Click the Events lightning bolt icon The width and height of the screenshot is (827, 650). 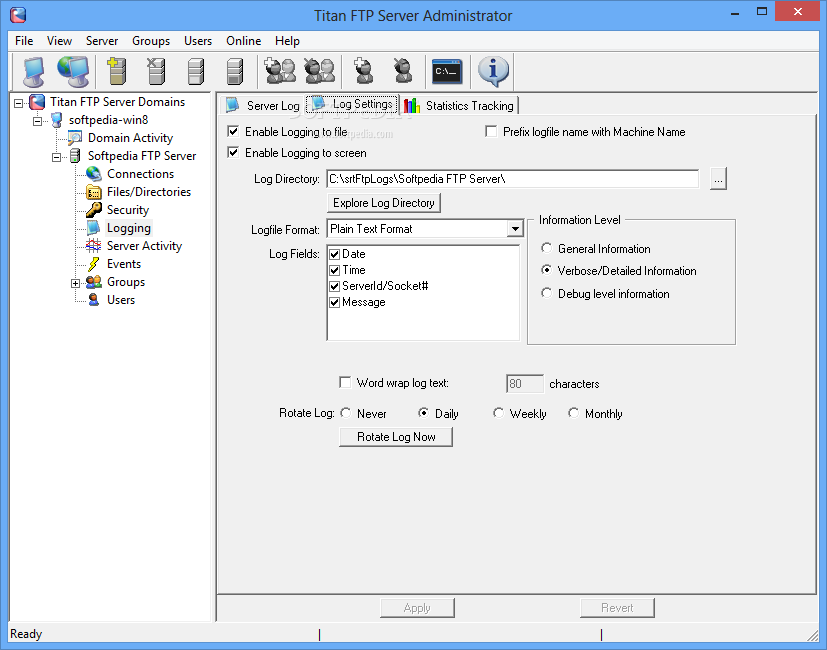point(93,263)
